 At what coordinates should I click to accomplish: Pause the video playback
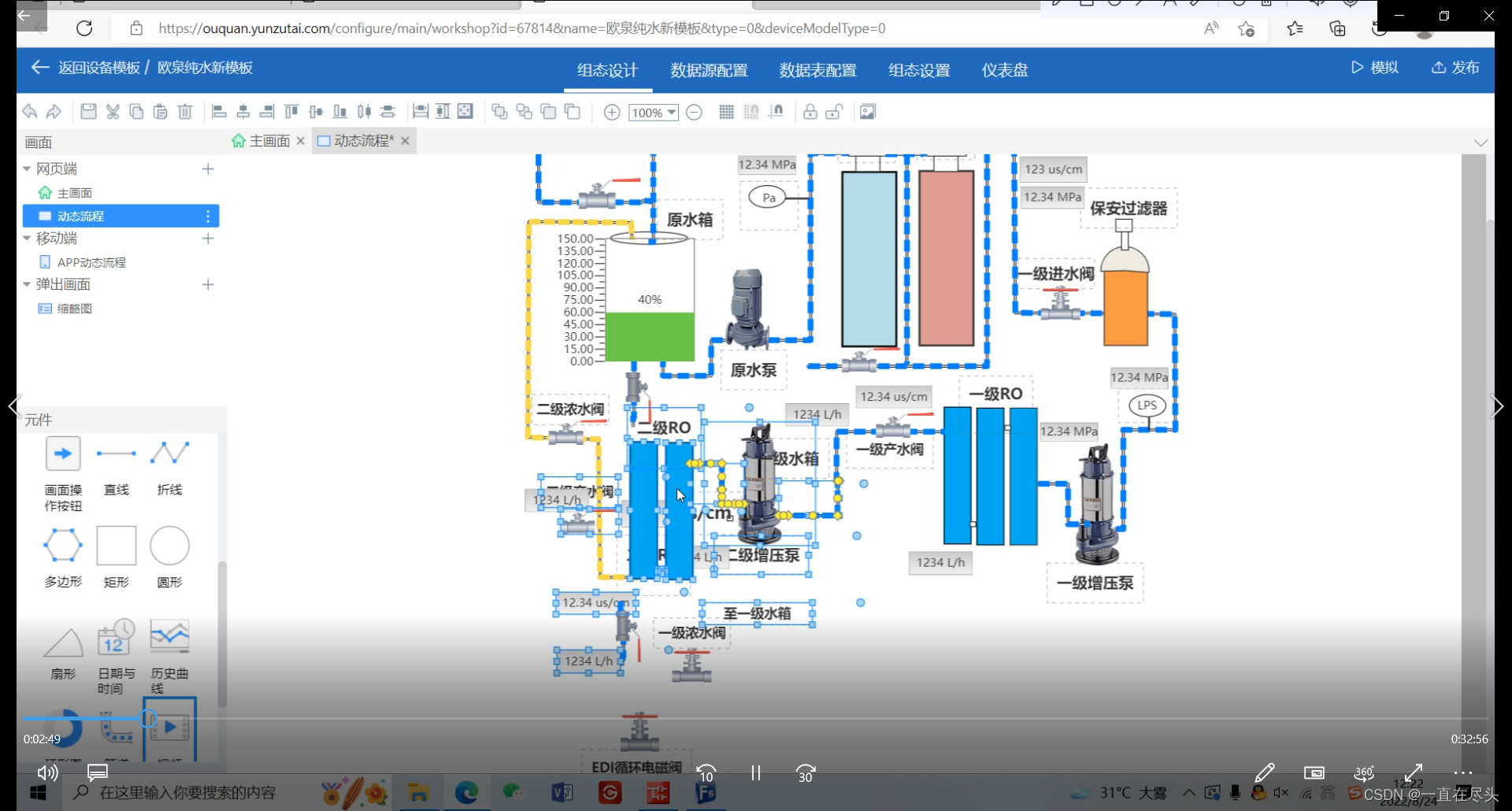(x=756, y=772)
